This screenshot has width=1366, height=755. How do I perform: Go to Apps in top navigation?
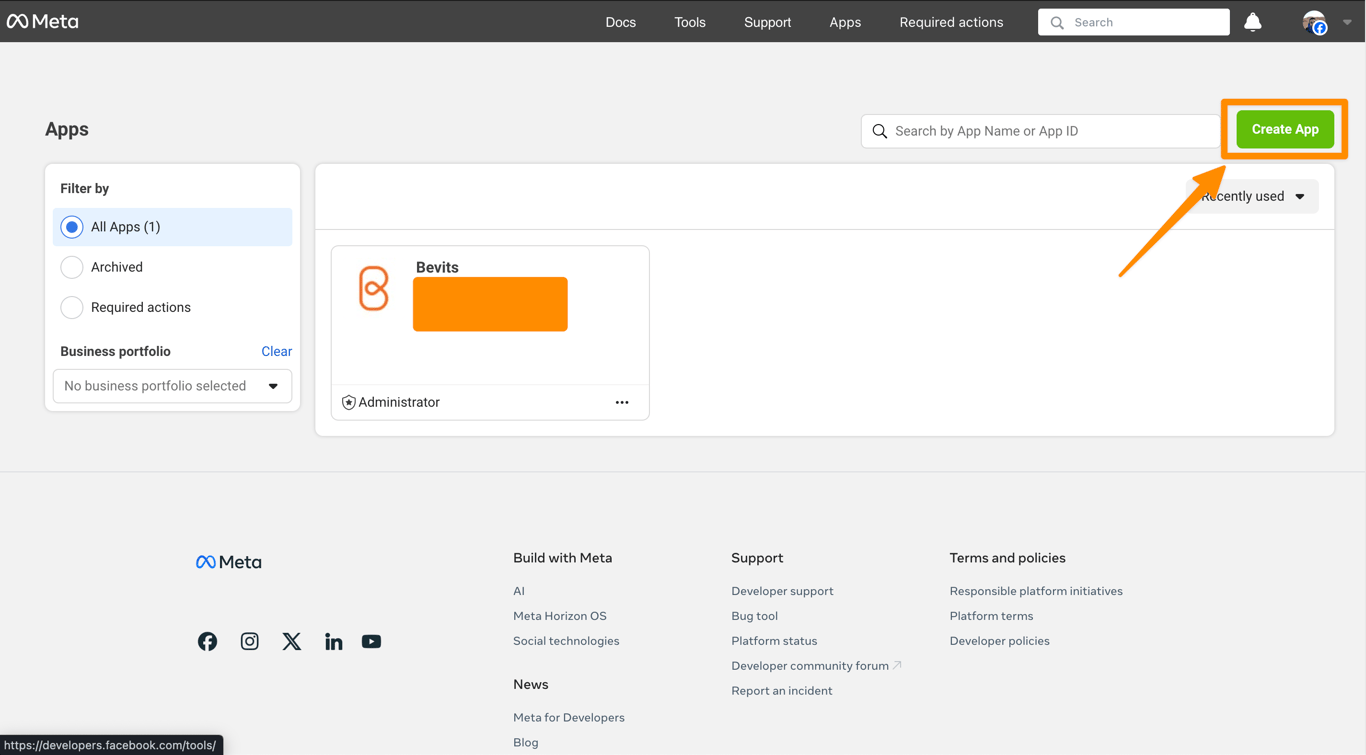[x=845, y=22]
